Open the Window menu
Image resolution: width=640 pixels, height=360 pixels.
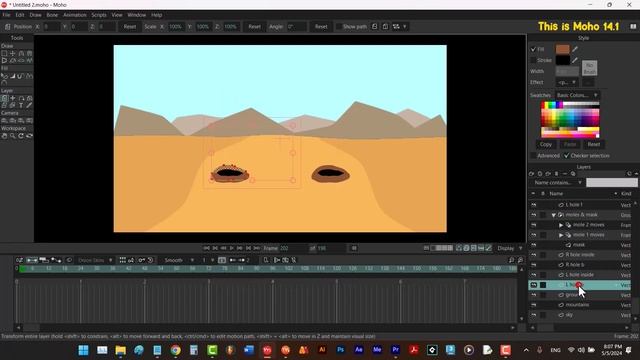coord(136,15)
